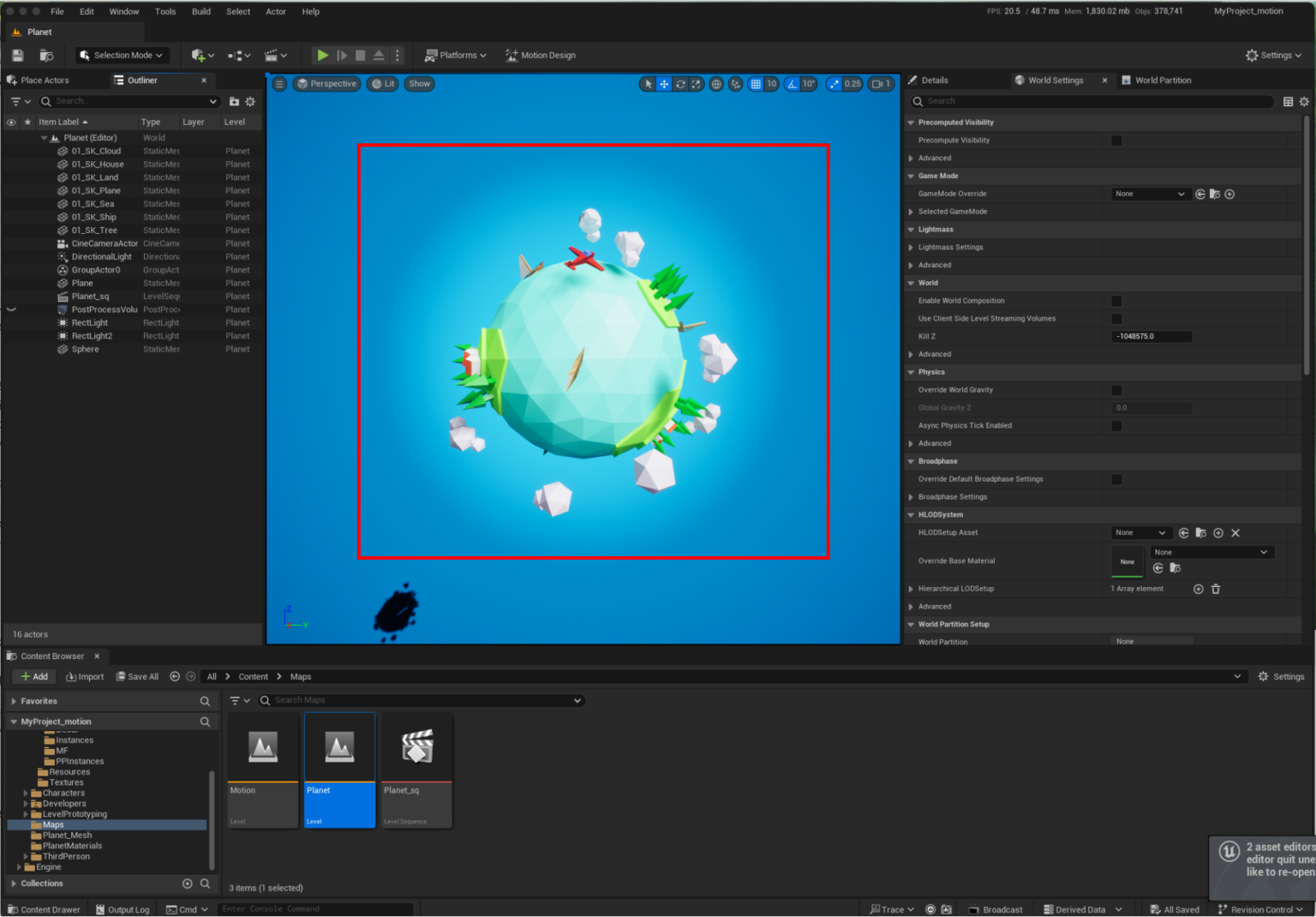Toggle rotation angle snapping
Image resolution: width=1316 pixels, height=917 pixels.
coord(793,83)
